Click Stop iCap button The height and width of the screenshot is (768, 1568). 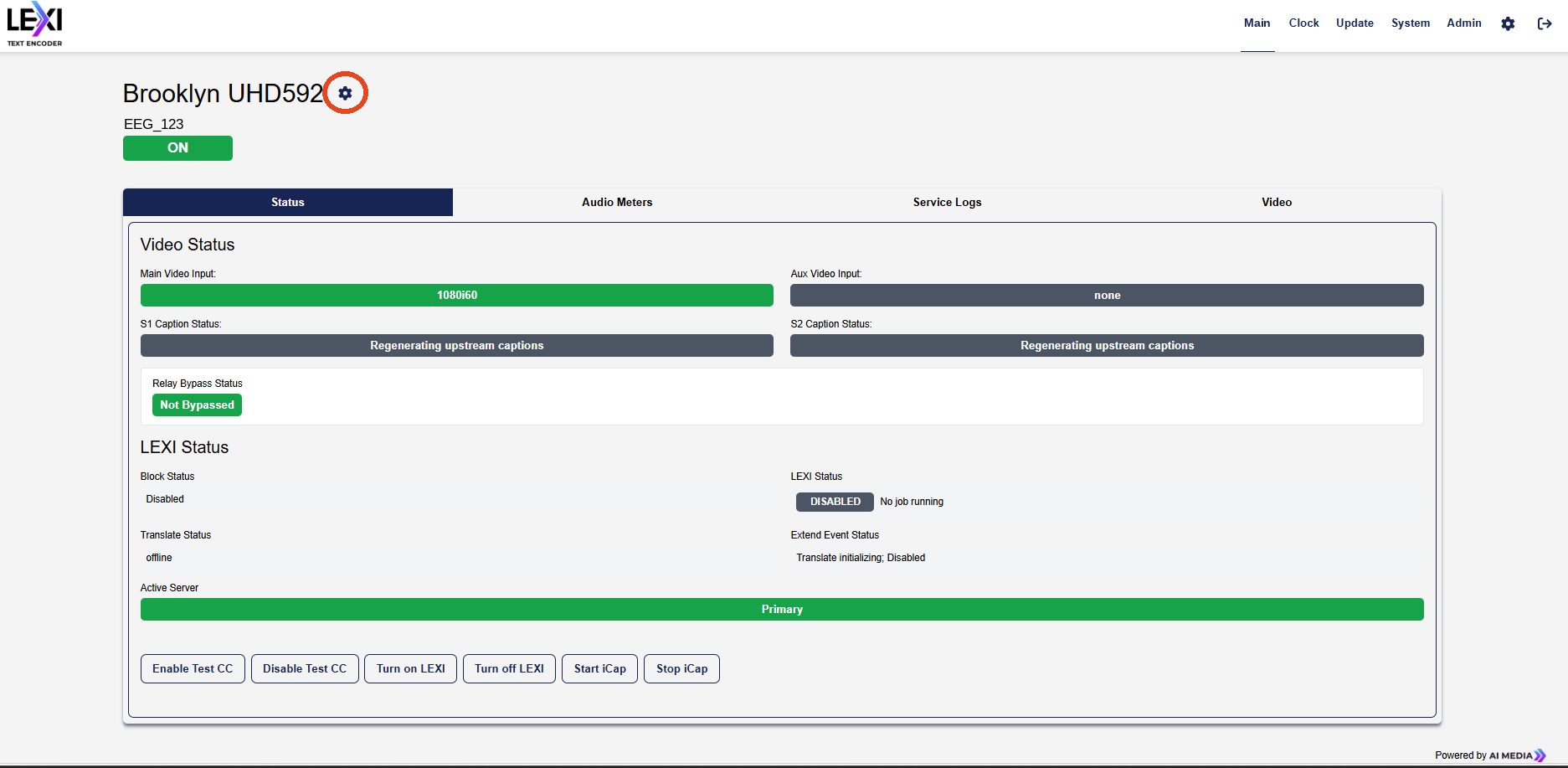tap(681, 668)
